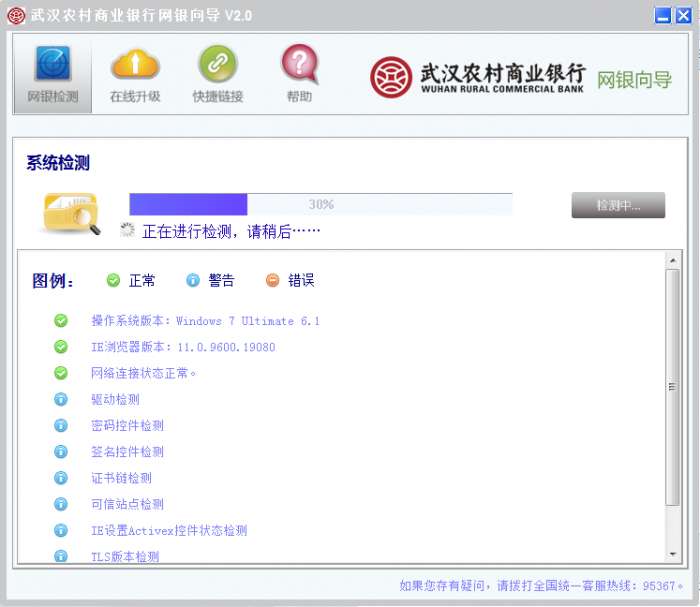
Task: Click green check icon for 网络连接状态正常
Action: click(x=61, y=373)
